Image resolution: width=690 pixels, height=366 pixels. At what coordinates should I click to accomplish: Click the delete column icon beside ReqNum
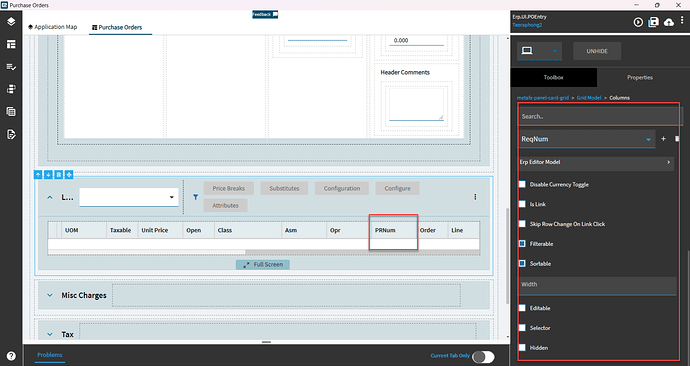(677, 139)
